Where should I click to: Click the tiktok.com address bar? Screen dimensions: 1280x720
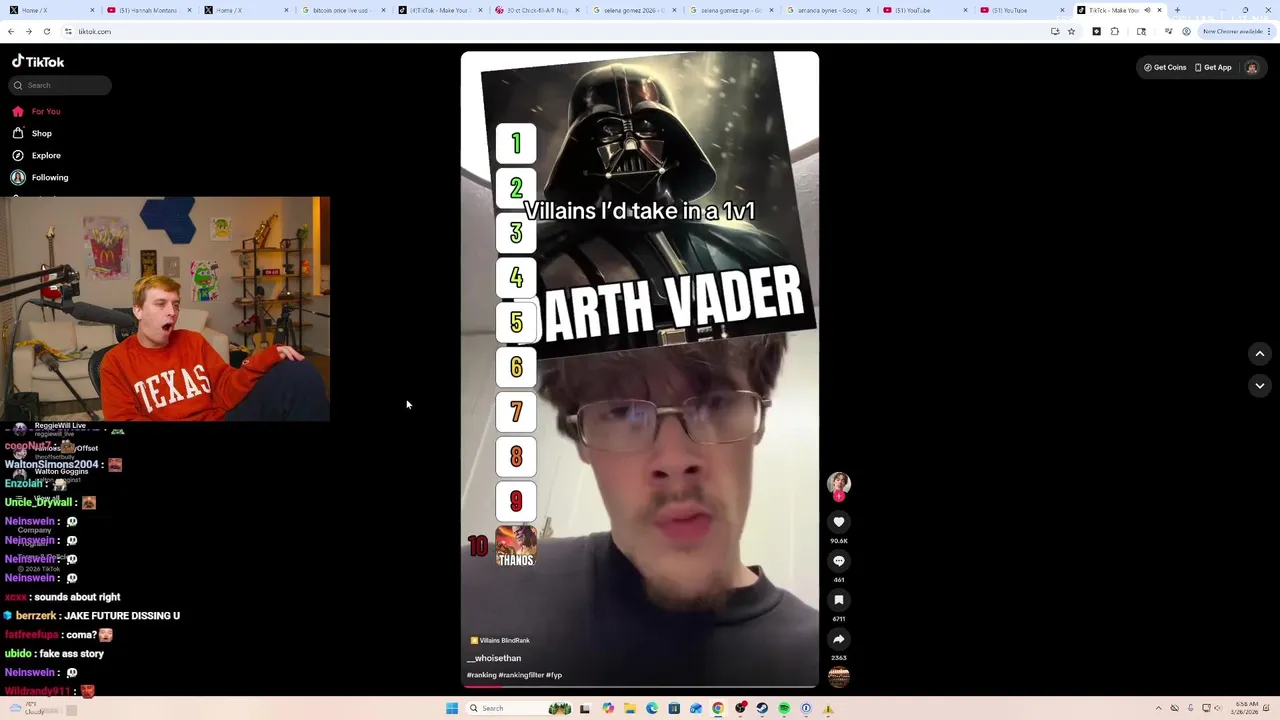tap(560, 31)
